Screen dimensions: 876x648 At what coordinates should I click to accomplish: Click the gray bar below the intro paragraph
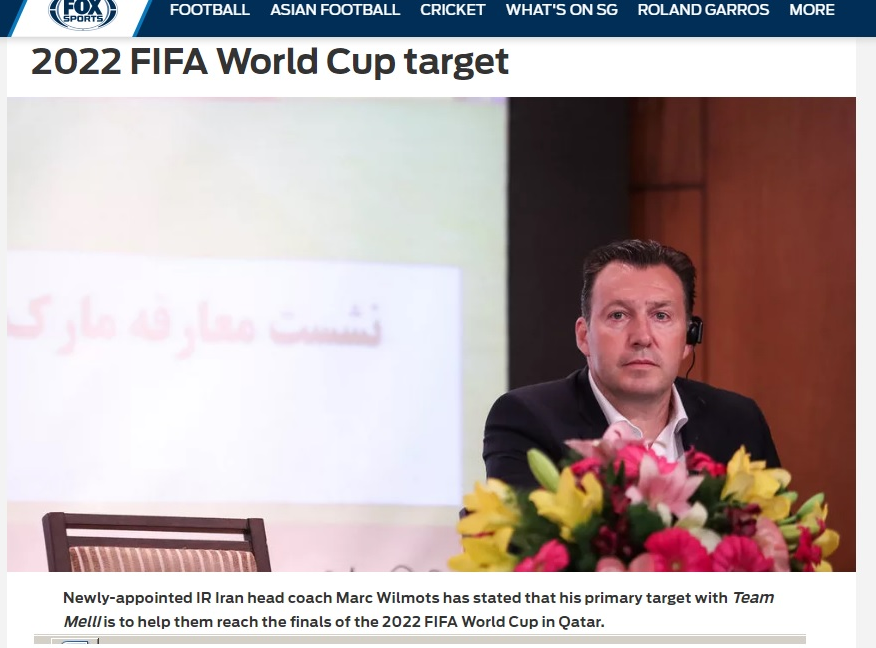coord(420,640)
